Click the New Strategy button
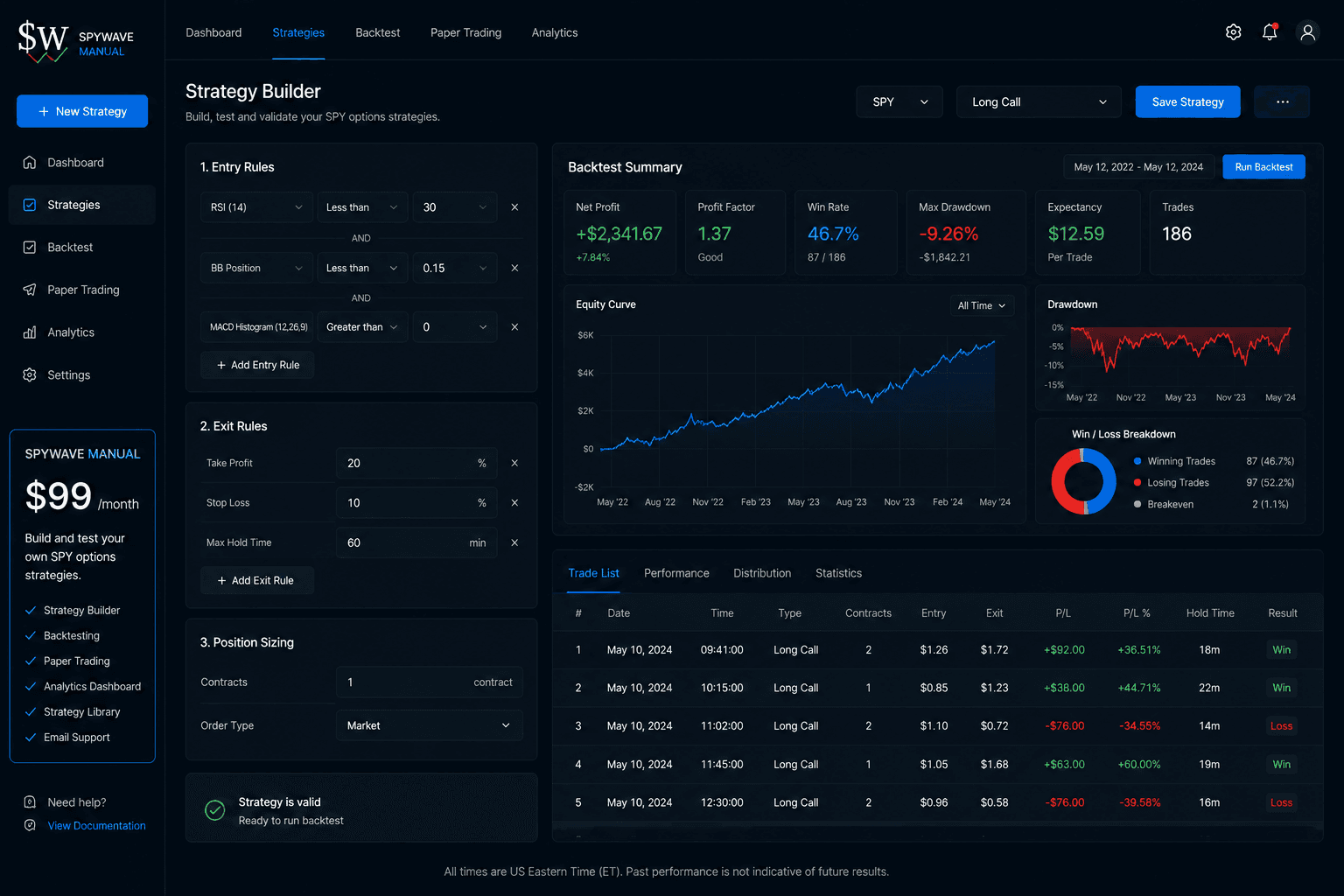Screen dimensions: 1344x896 click(82, 111)
